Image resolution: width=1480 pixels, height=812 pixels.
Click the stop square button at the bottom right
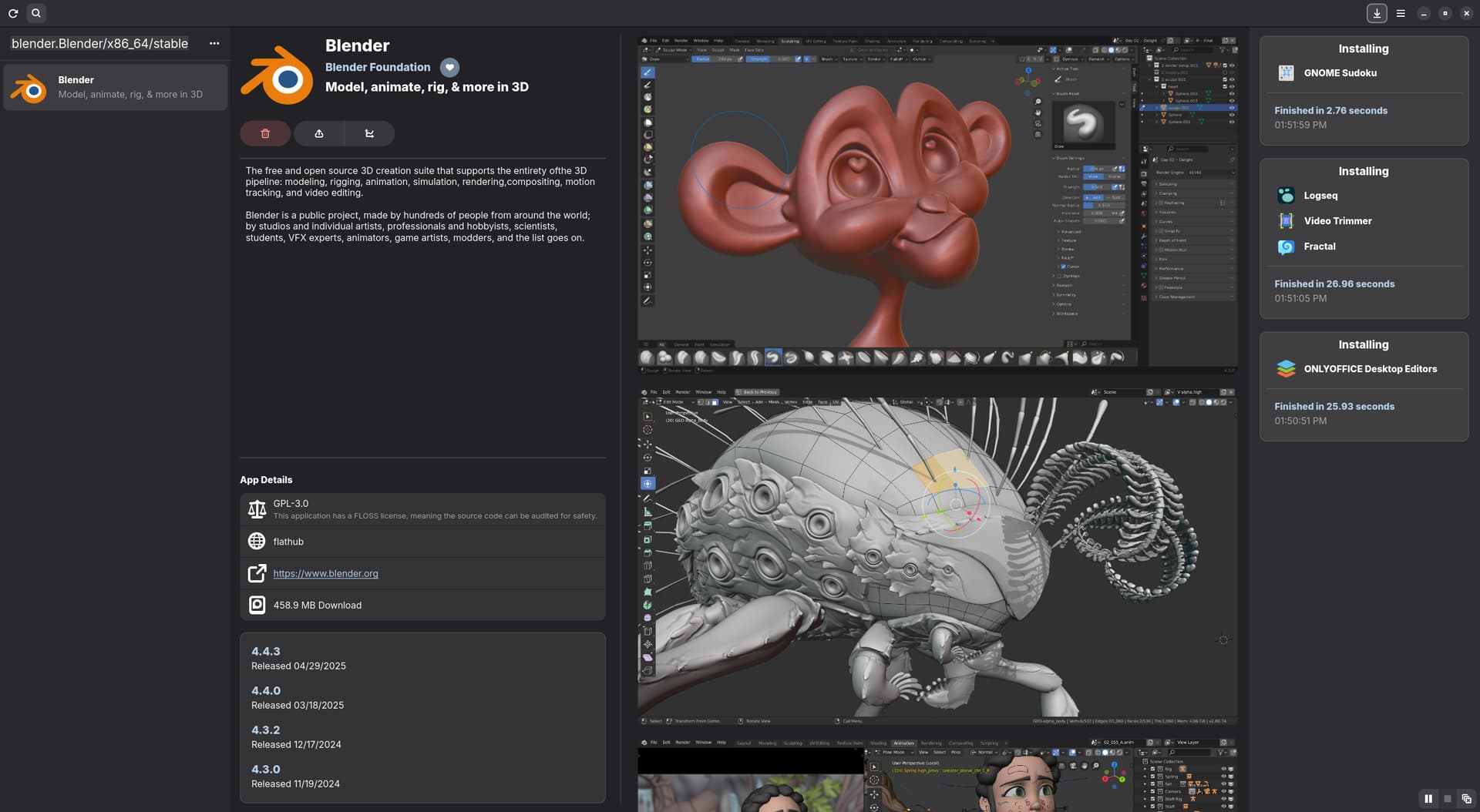(x=1448, y=799)
